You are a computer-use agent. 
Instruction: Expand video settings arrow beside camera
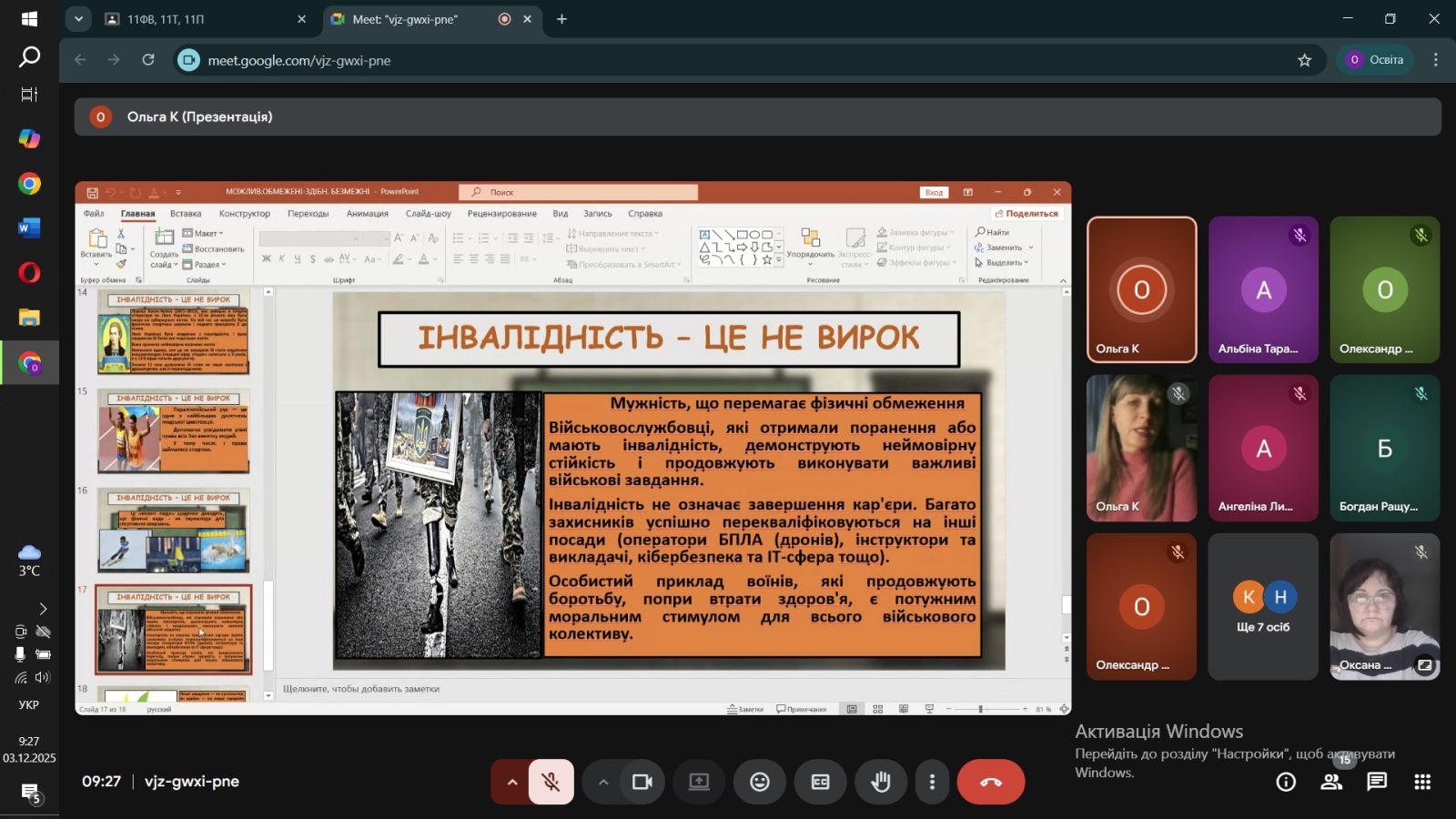pyautogui.click(x=603, y=782)
